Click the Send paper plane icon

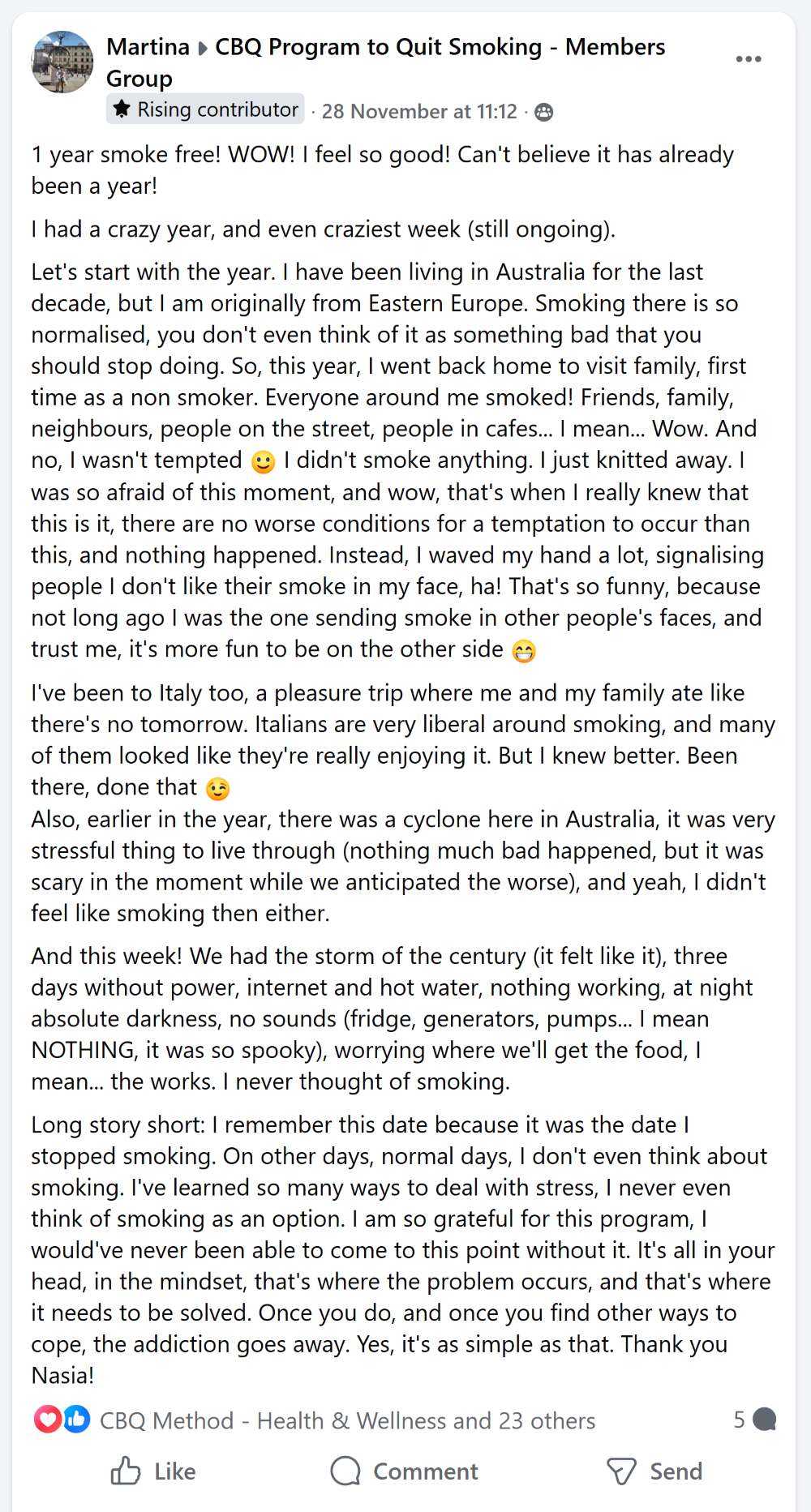tap(622, 1471)
